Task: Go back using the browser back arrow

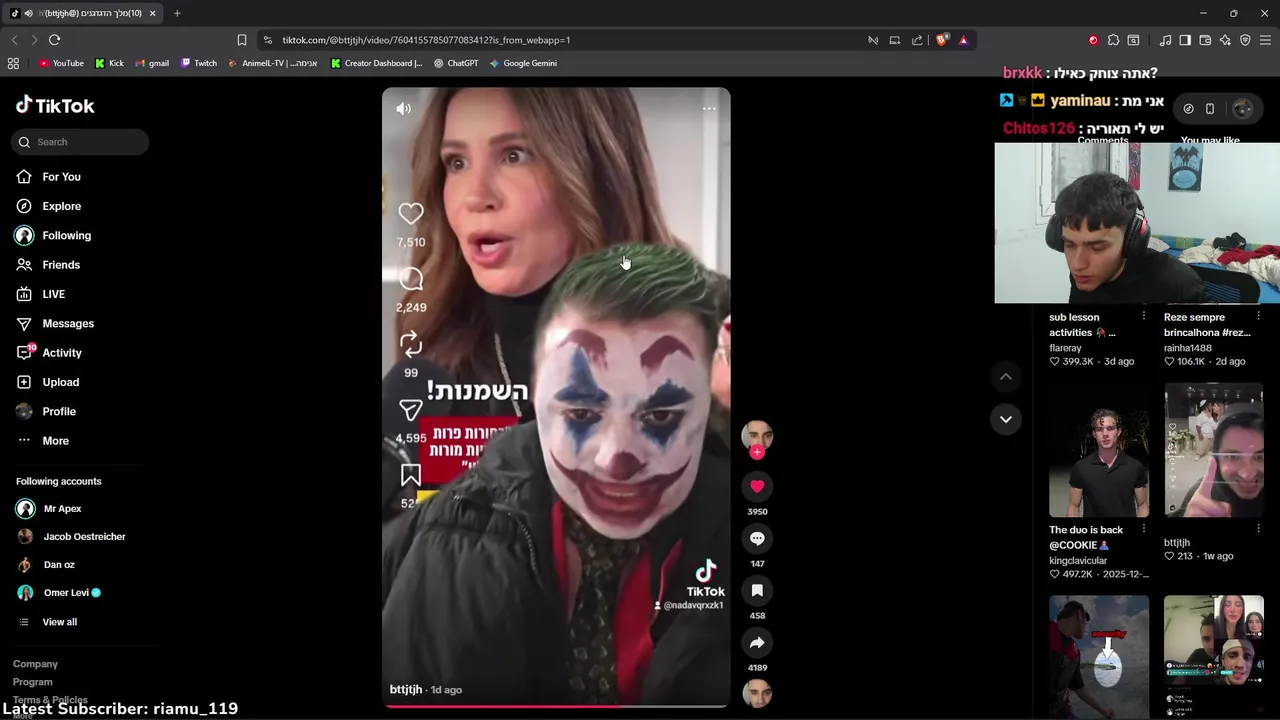Action: [14, 40]
